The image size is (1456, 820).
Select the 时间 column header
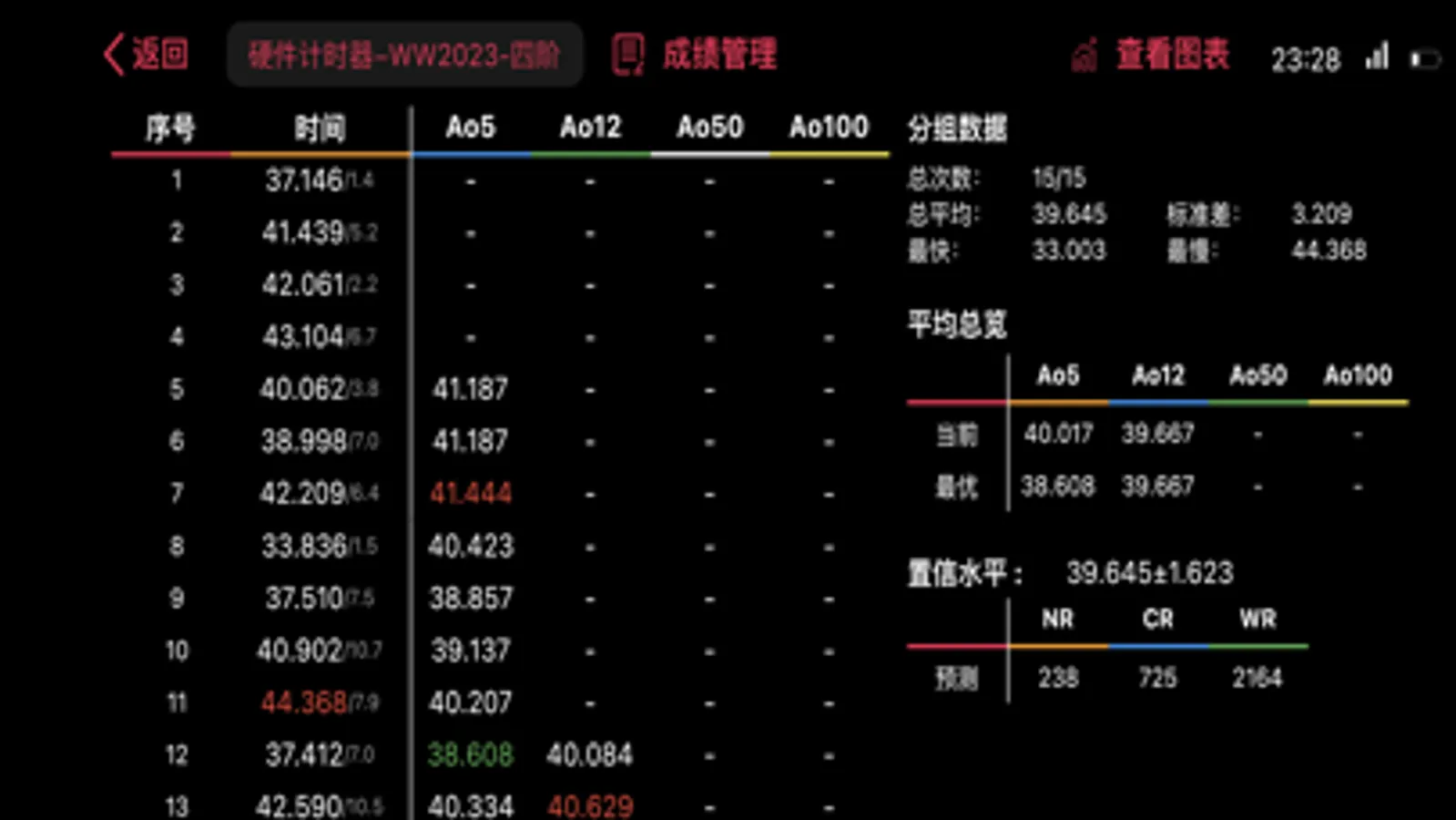(x=320, y=128)
